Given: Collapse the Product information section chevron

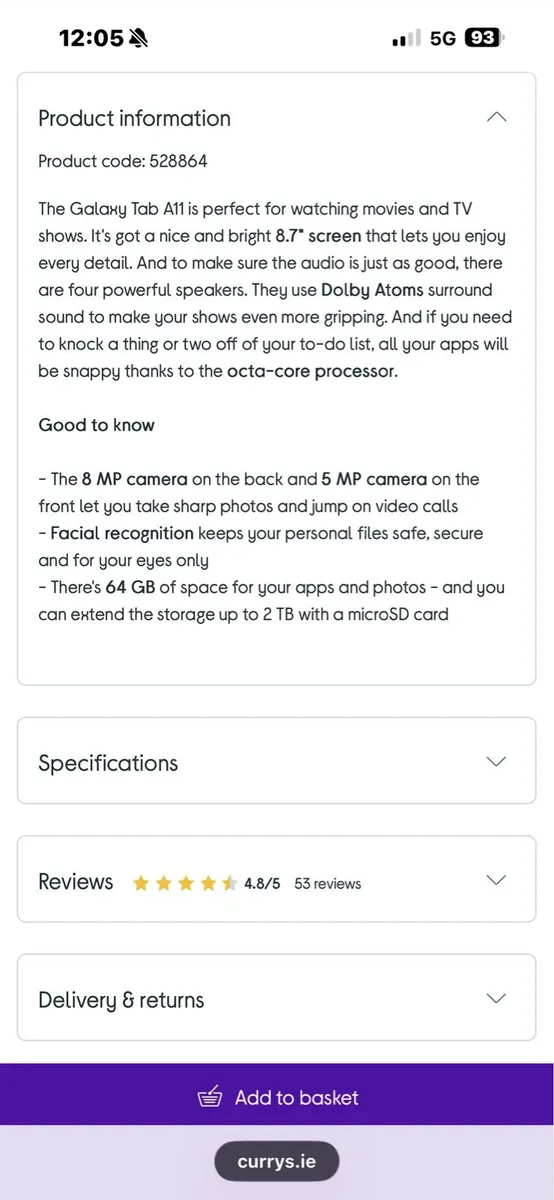Looking at the screenshot, I should pos(496,117).
